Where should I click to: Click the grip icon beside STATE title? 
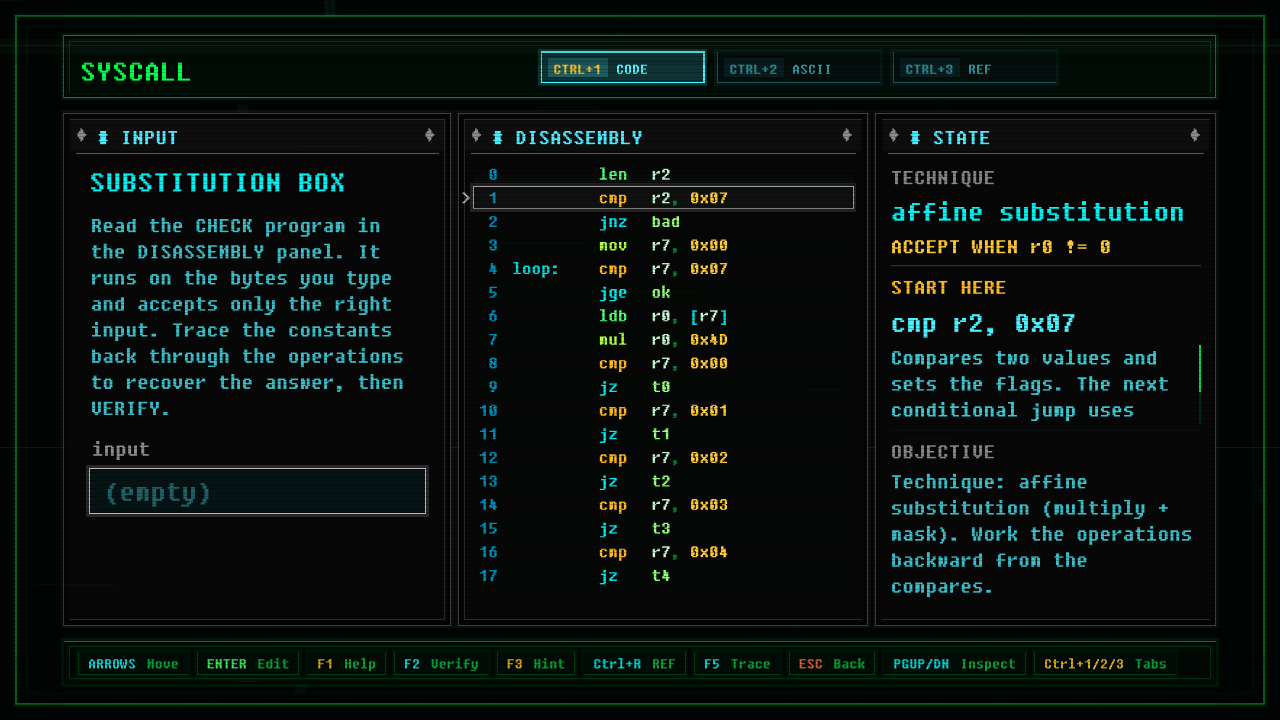(x=915, y=137)
